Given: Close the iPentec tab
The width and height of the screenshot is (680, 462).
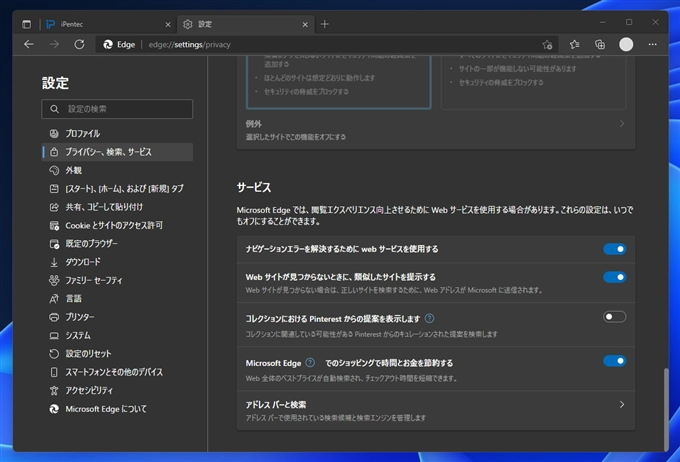Looking at the screenshot, I should click(x=168, y=25).
